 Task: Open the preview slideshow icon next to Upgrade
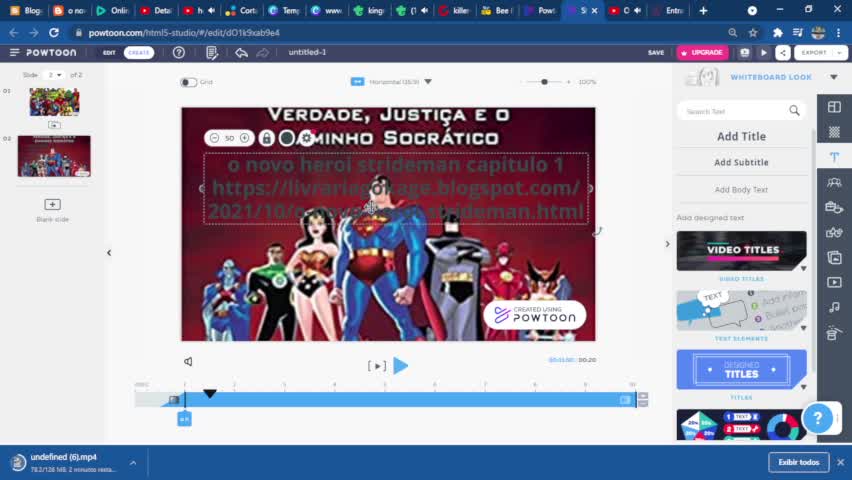(x=744, y=53)
